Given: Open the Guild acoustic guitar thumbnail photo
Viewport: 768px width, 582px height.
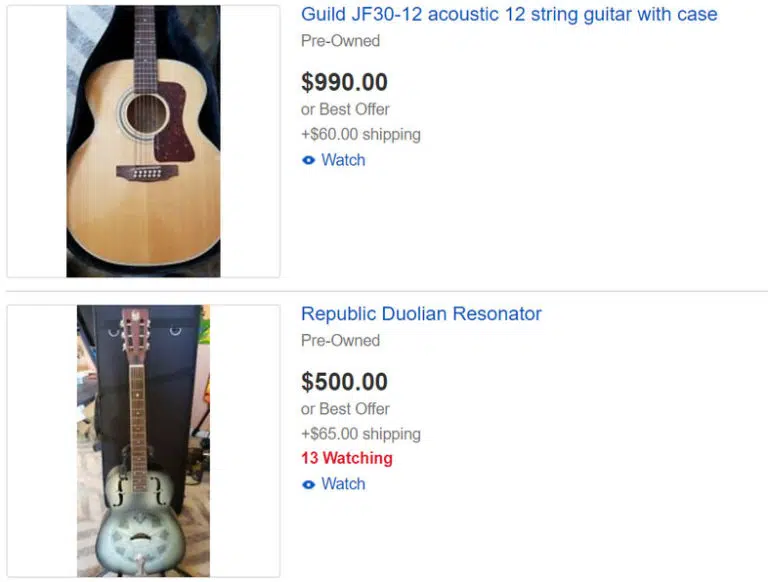Looking at the screenshot, I should click(x=143, y=141).
